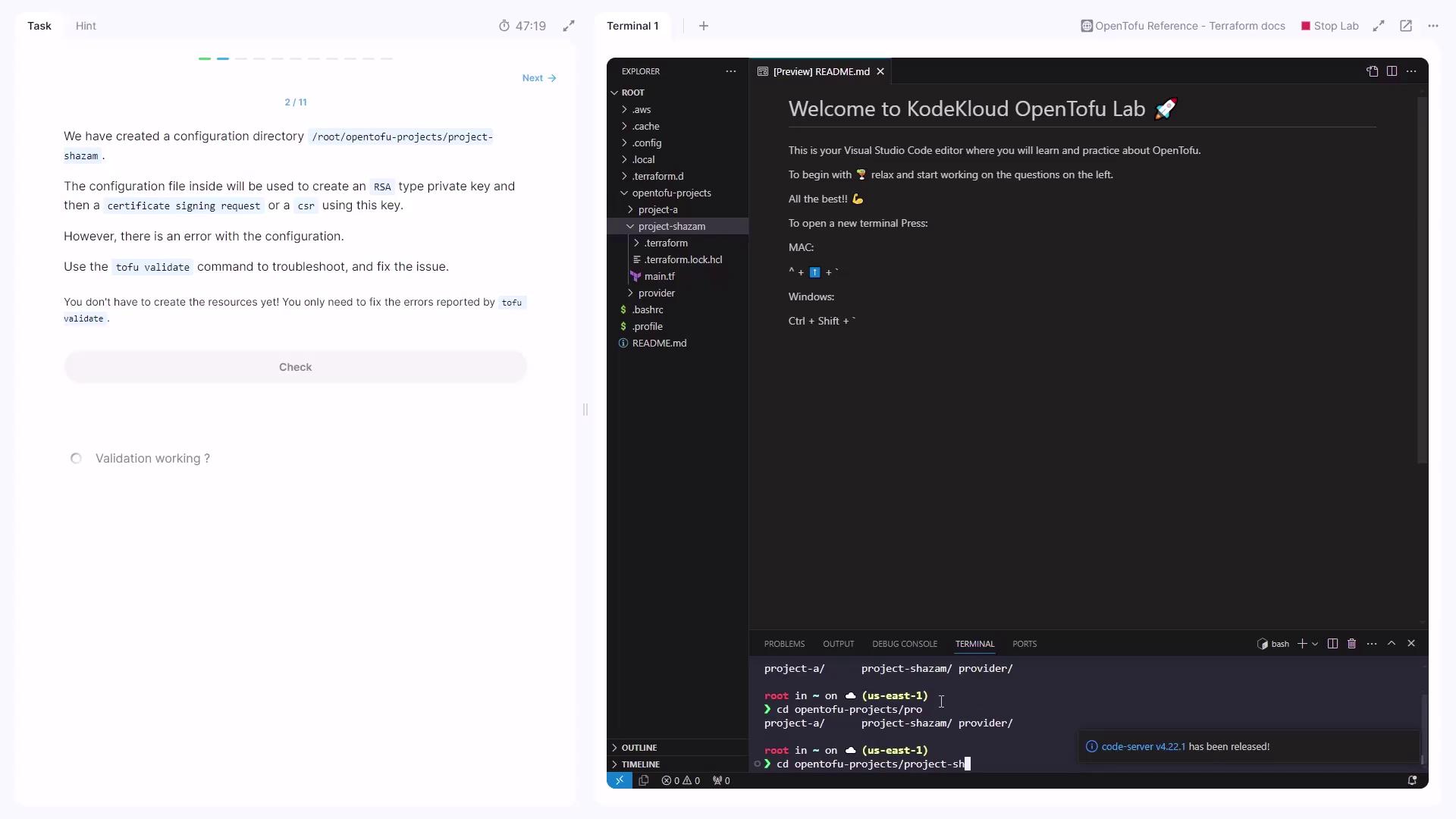
Task: Expand the OUTLINE section
Action: (639, 748)
